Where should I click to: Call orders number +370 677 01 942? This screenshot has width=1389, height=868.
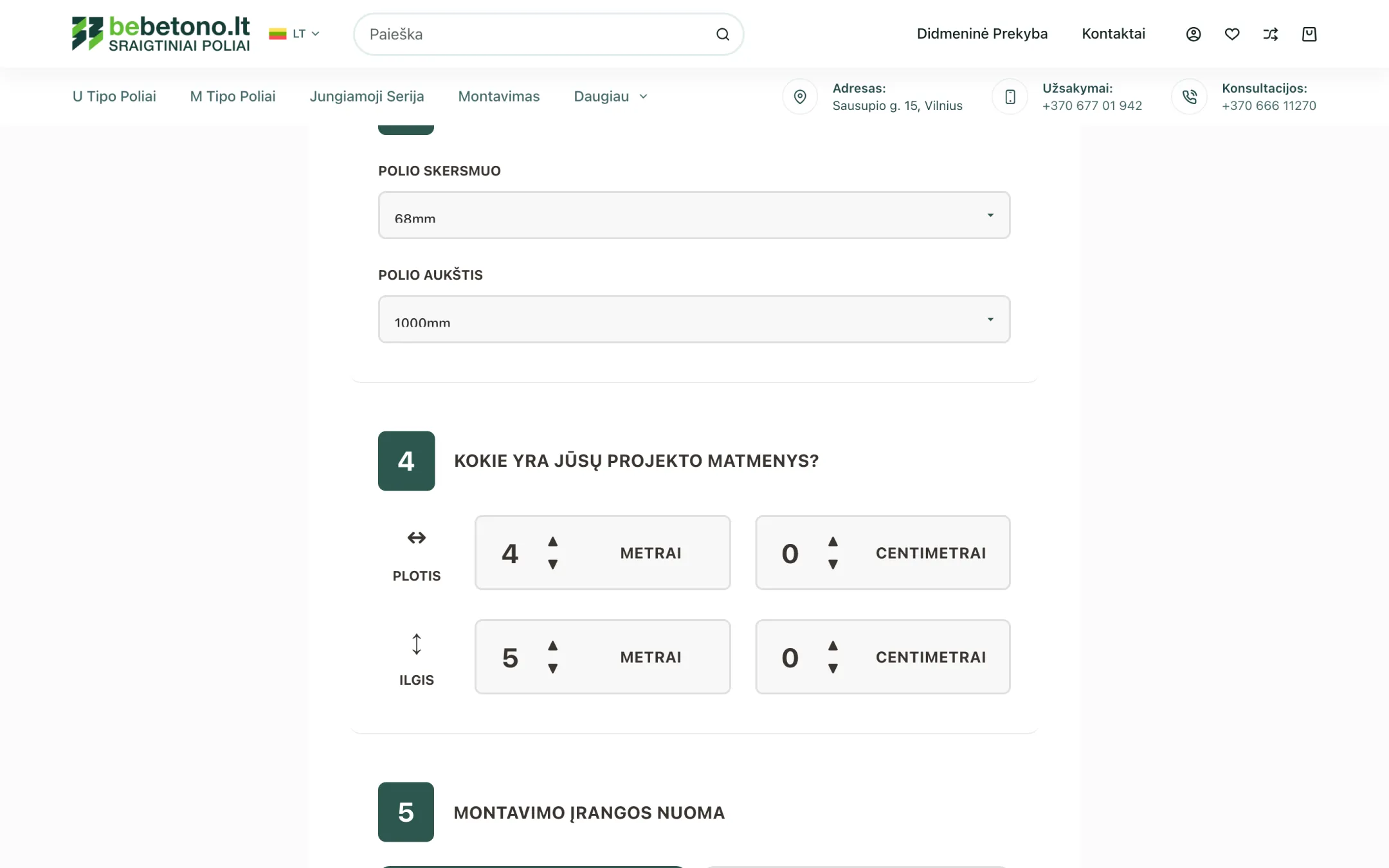coord(1092,105)
